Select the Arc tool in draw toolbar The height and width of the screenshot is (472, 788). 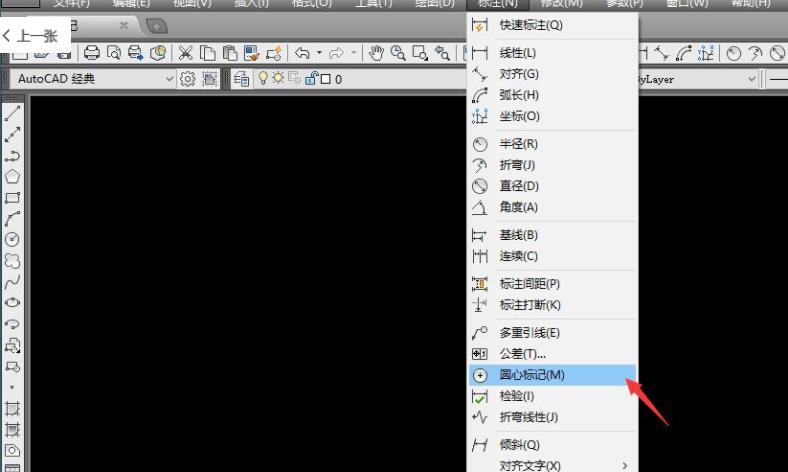click(x=13, y=219)
